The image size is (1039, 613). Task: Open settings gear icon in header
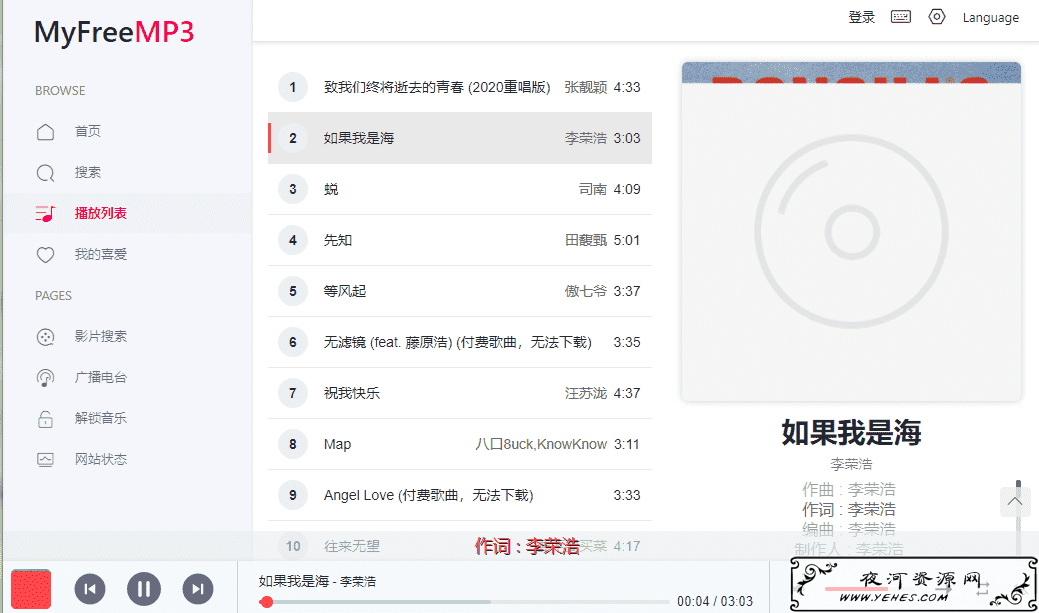pos(936,17)
